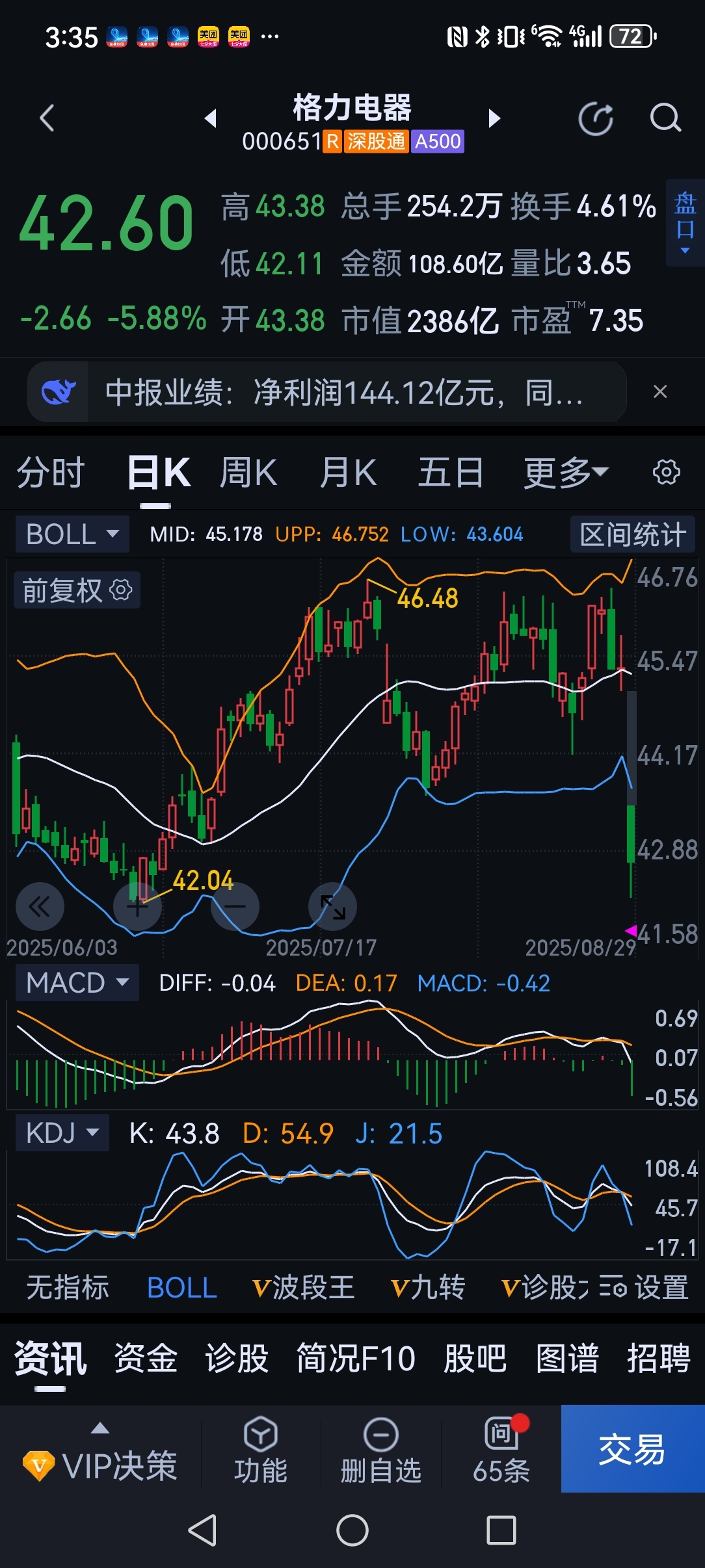The width and height of the screenshot is (705, 1568).
Task: Tap the A500 index badge
Action: click(x=437, y=141)
